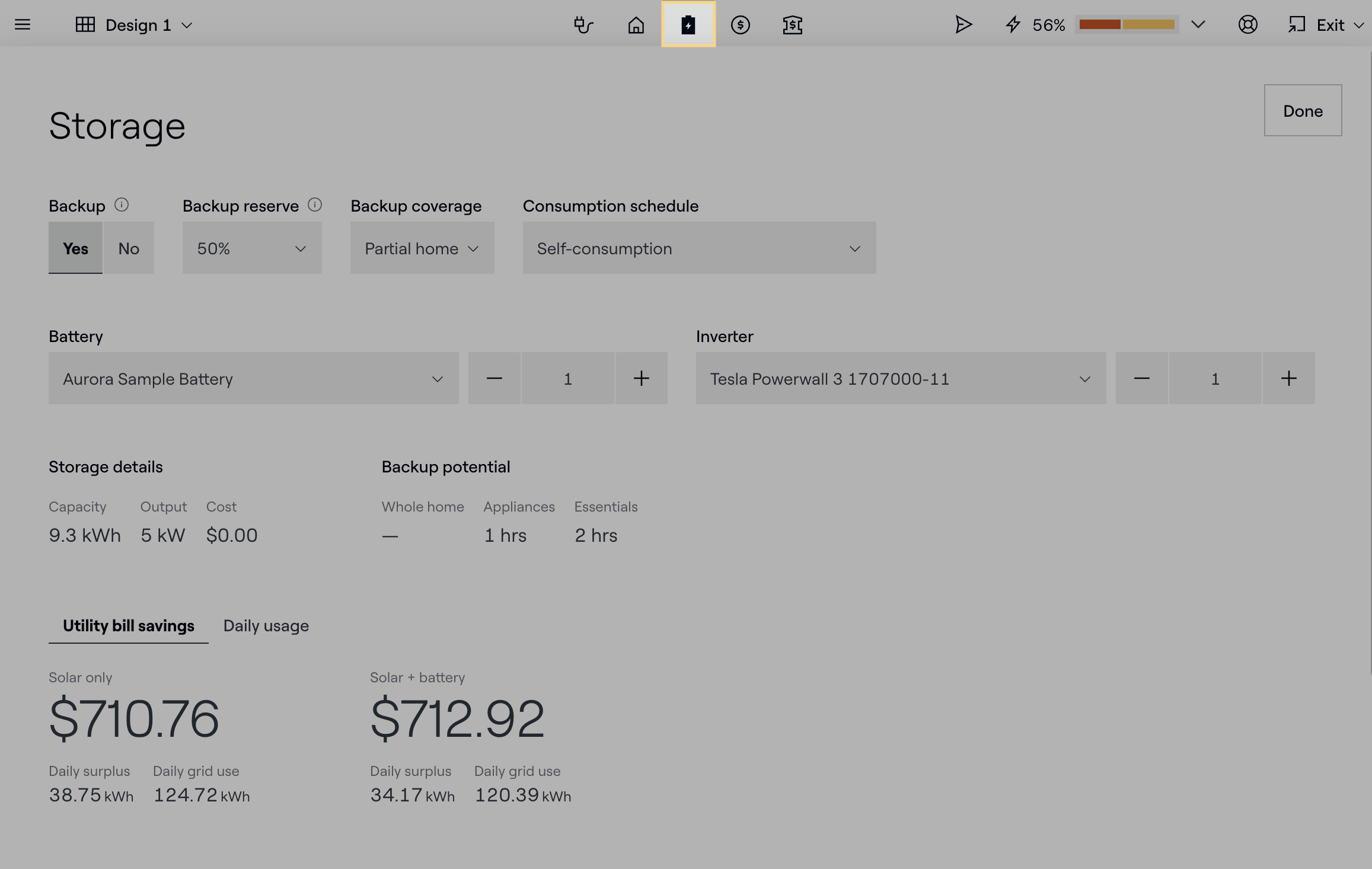Viewport: 1372px width, 869px height.
Task: Open the Tesla Powerwall inverter dropdown
Action: (900, 378)
